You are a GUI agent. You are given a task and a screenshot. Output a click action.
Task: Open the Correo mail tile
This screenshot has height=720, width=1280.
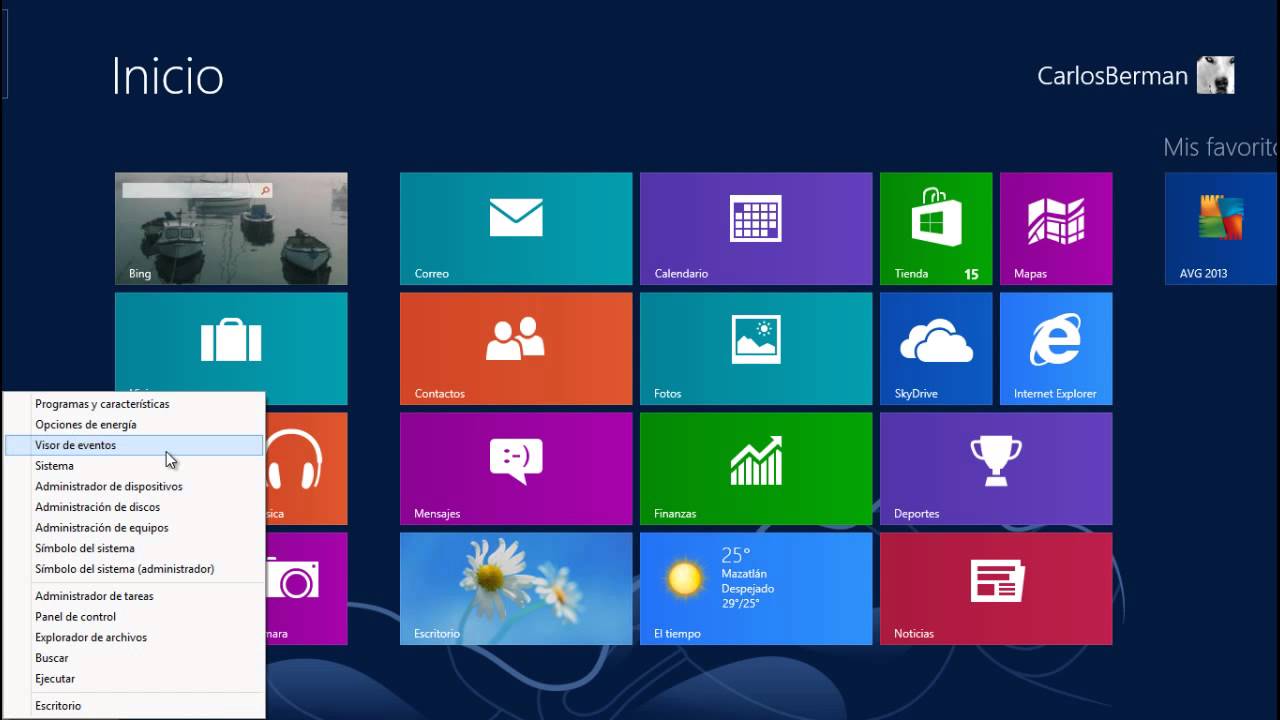(x=516, y=229)
